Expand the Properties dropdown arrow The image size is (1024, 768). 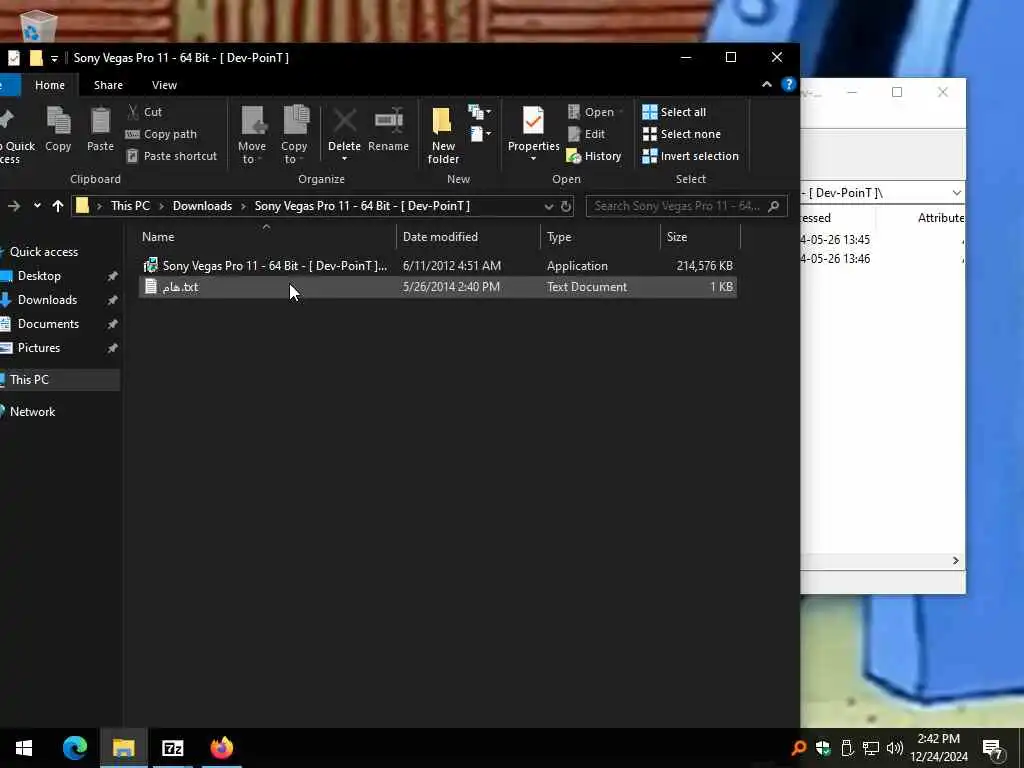click(534, 159)
